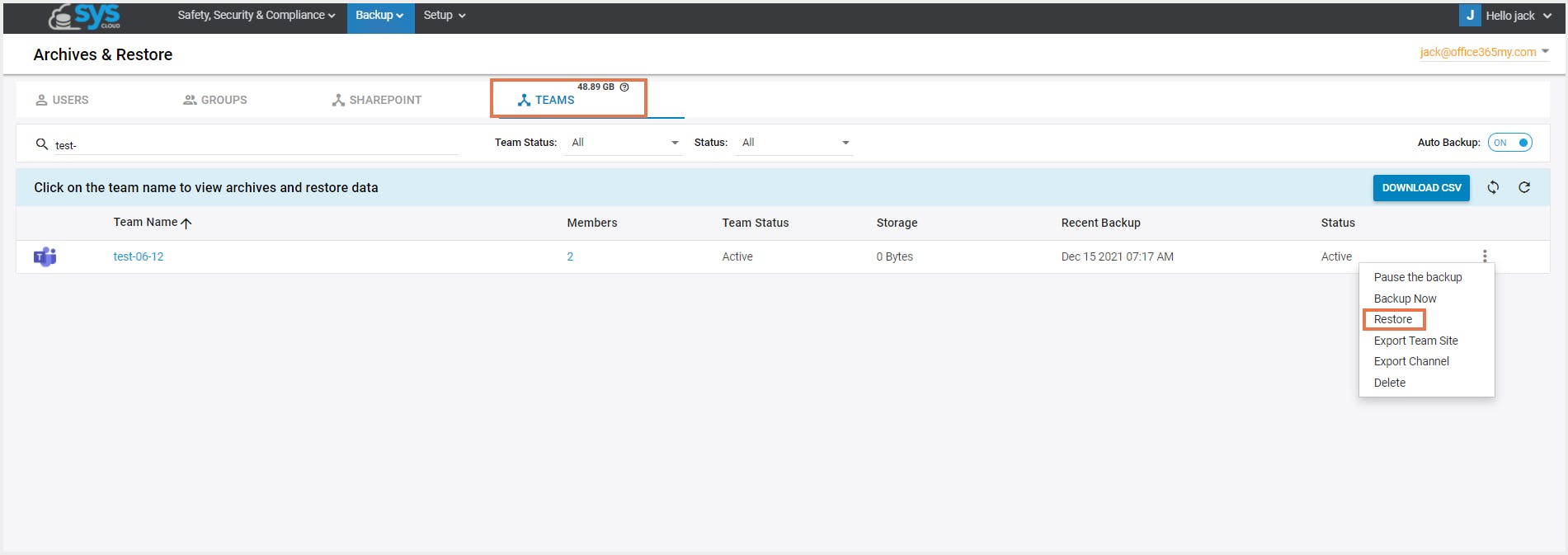This screenshot has width=1568, height=555.
Task: Click the SysCloud logo
Action: tap(84, 16)
